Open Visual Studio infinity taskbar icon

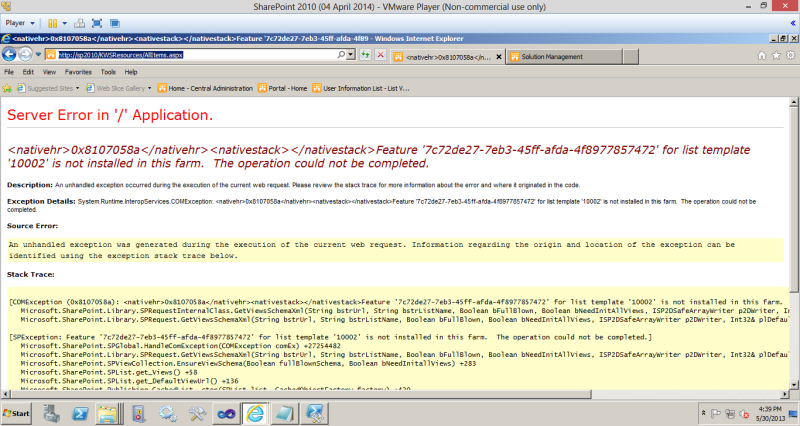click(x=226, y=413)
